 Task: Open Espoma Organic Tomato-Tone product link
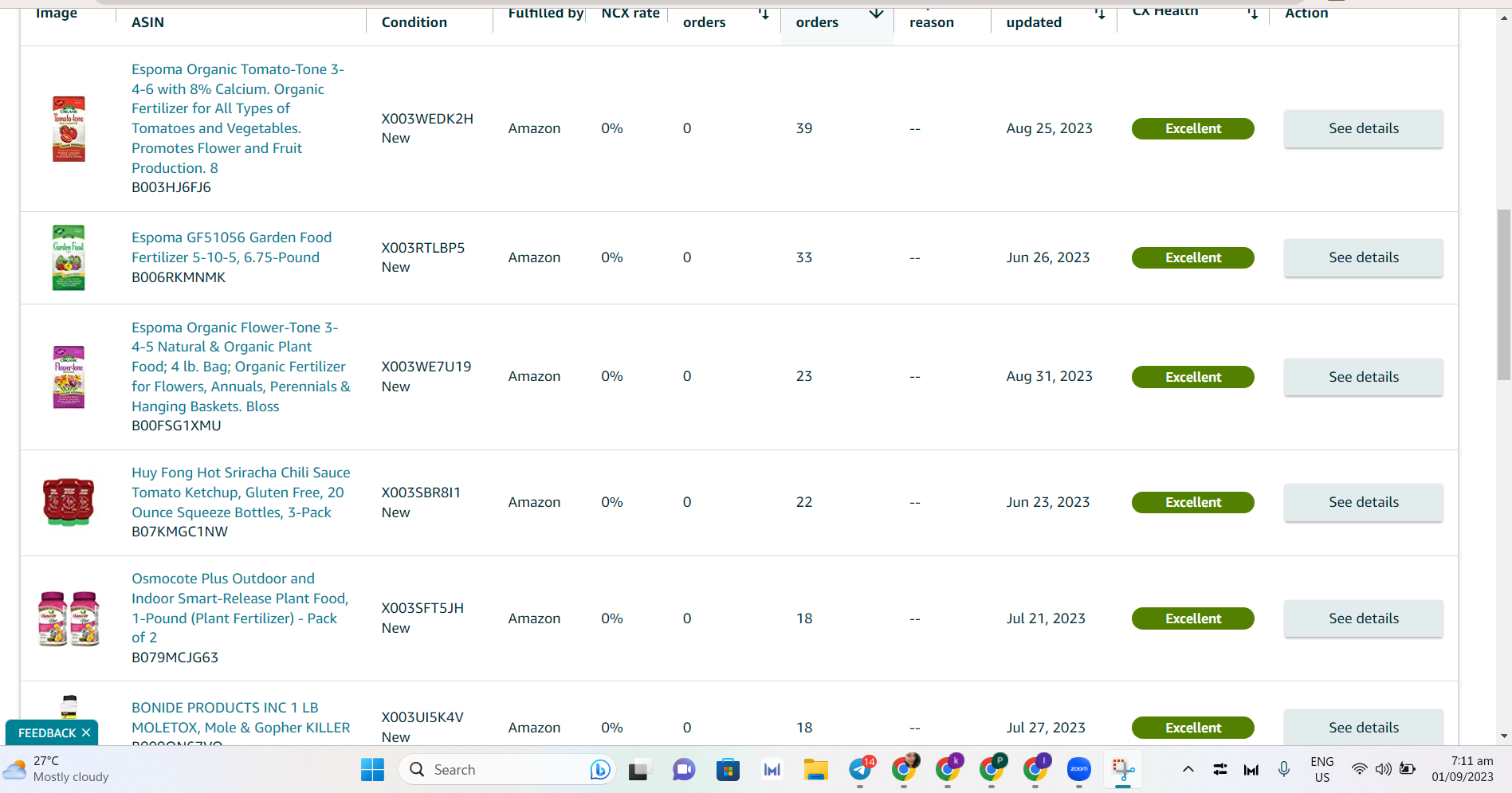[238, 119]
